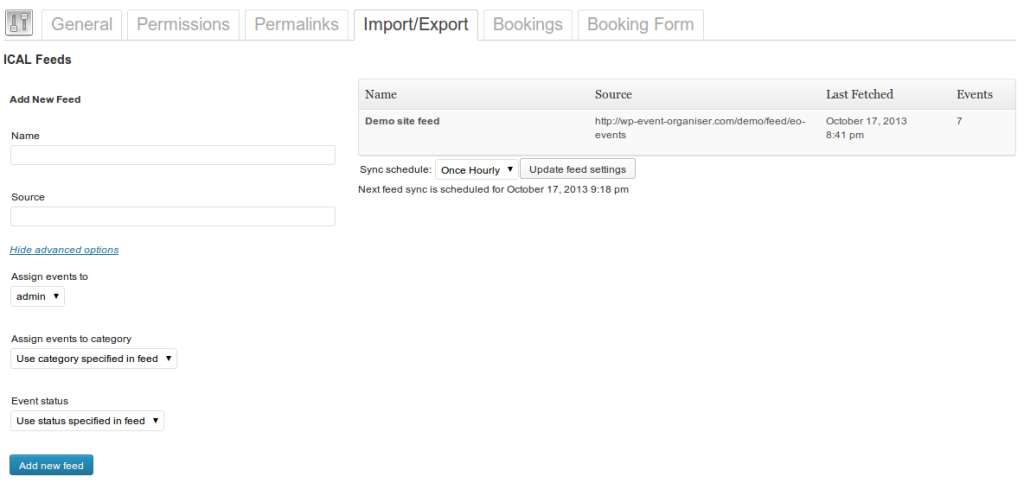Switch to the General tab
The width and height of the screenshot is (1024, 483).
point(82,25)
